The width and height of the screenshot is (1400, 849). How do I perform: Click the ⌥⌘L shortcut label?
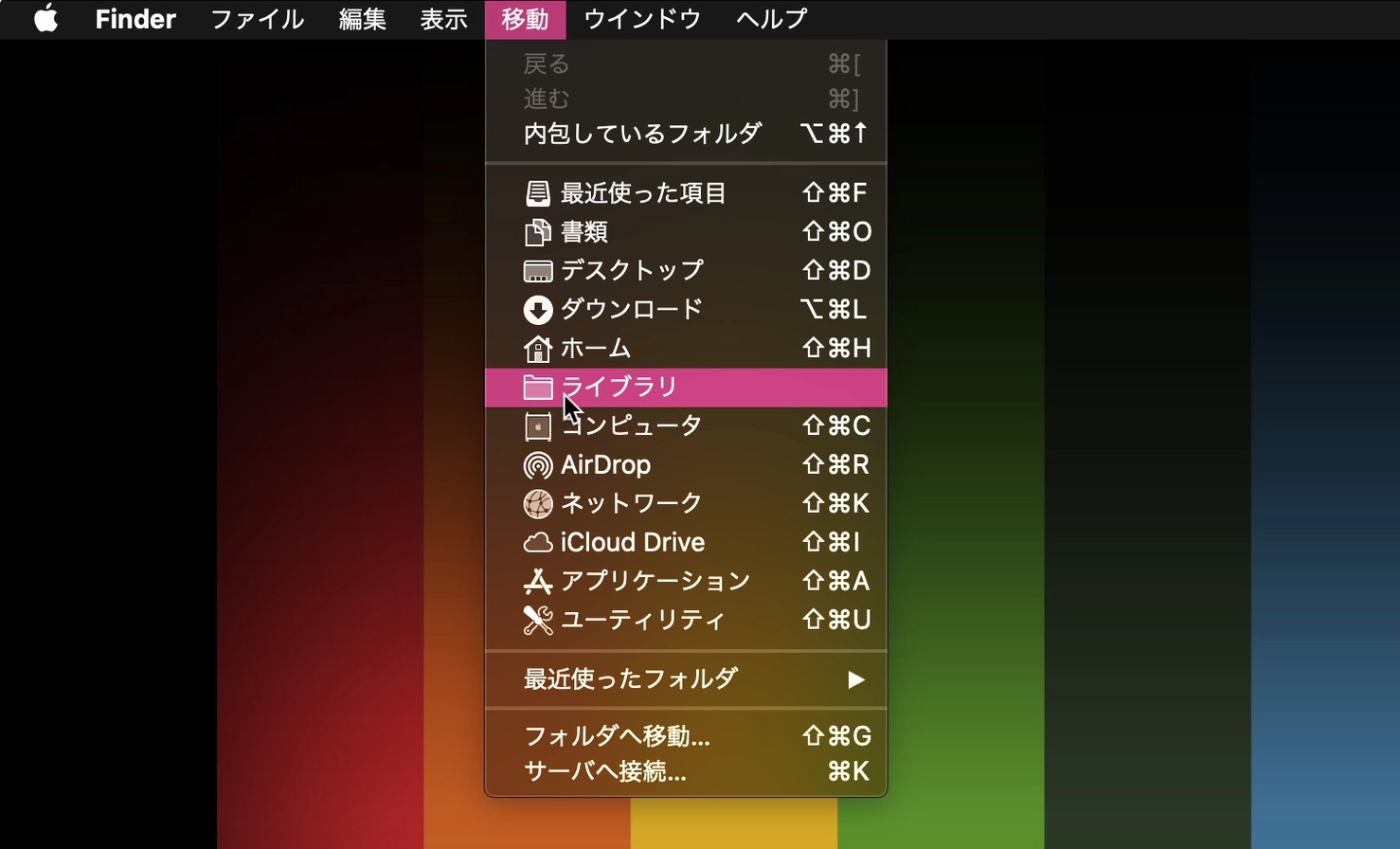834,310
